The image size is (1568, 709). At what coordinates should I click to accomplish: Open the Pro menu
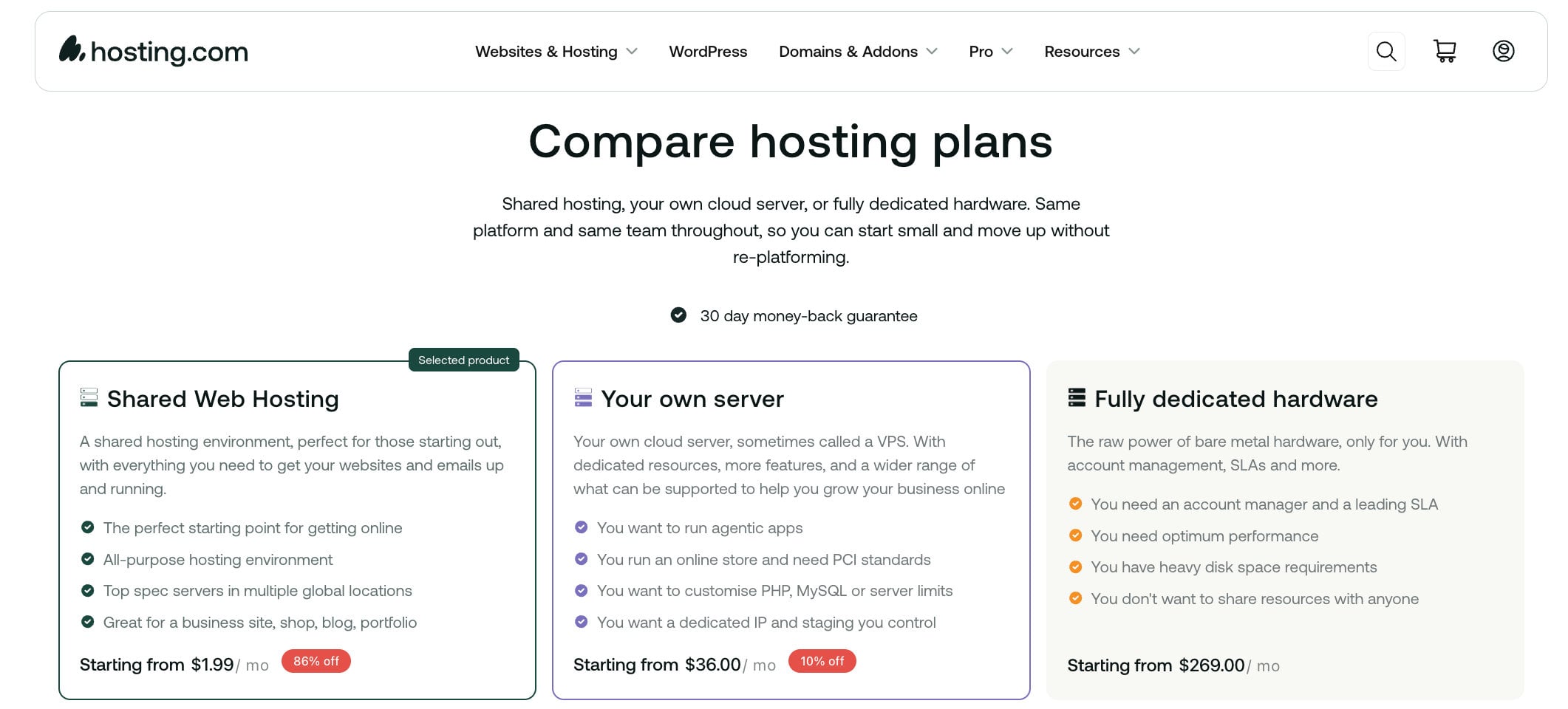pos(981,52)
